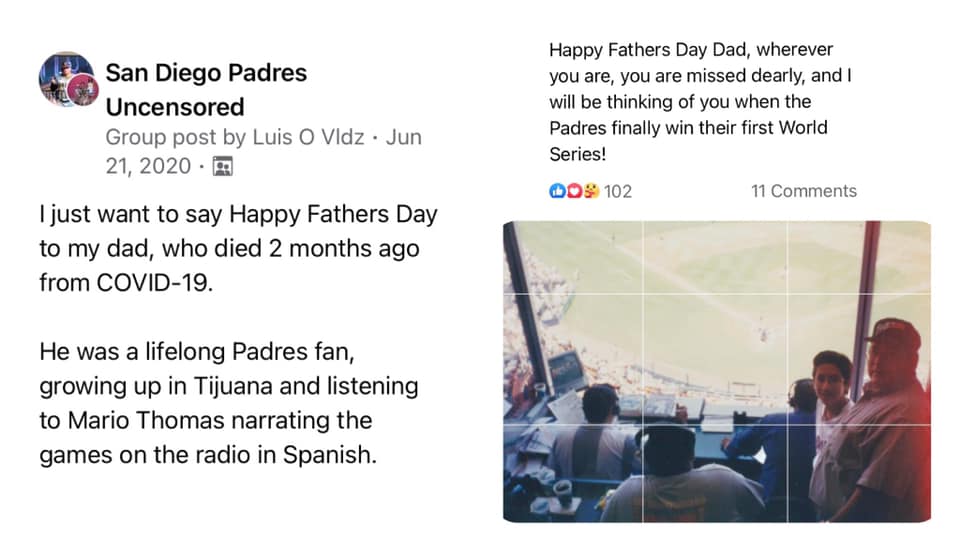
Task: Open the 11 Comments list
Action: pos(803,191)
